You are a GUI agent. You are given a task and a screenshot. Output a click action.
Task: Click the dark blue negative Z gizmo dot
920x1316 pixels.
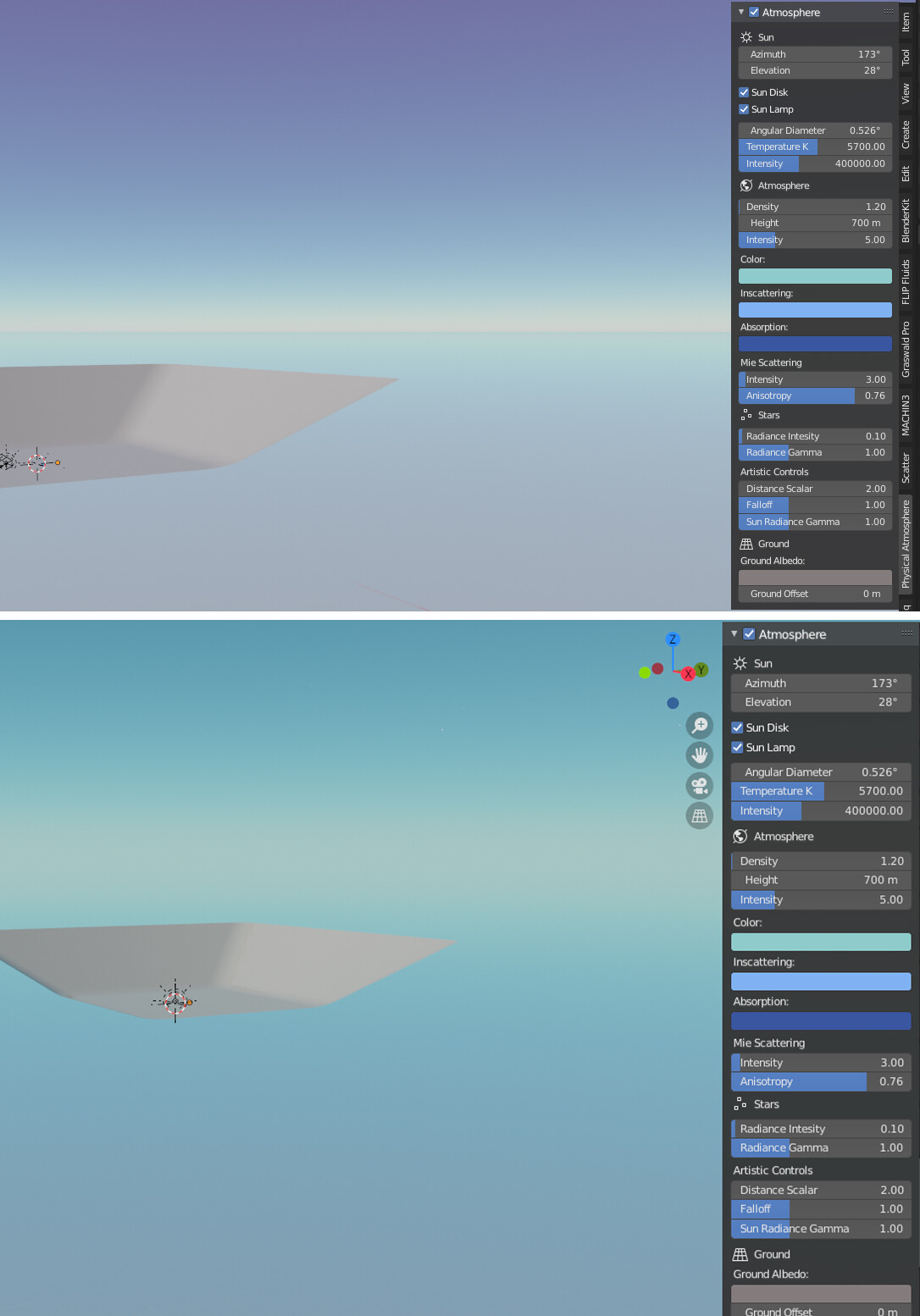673,703
